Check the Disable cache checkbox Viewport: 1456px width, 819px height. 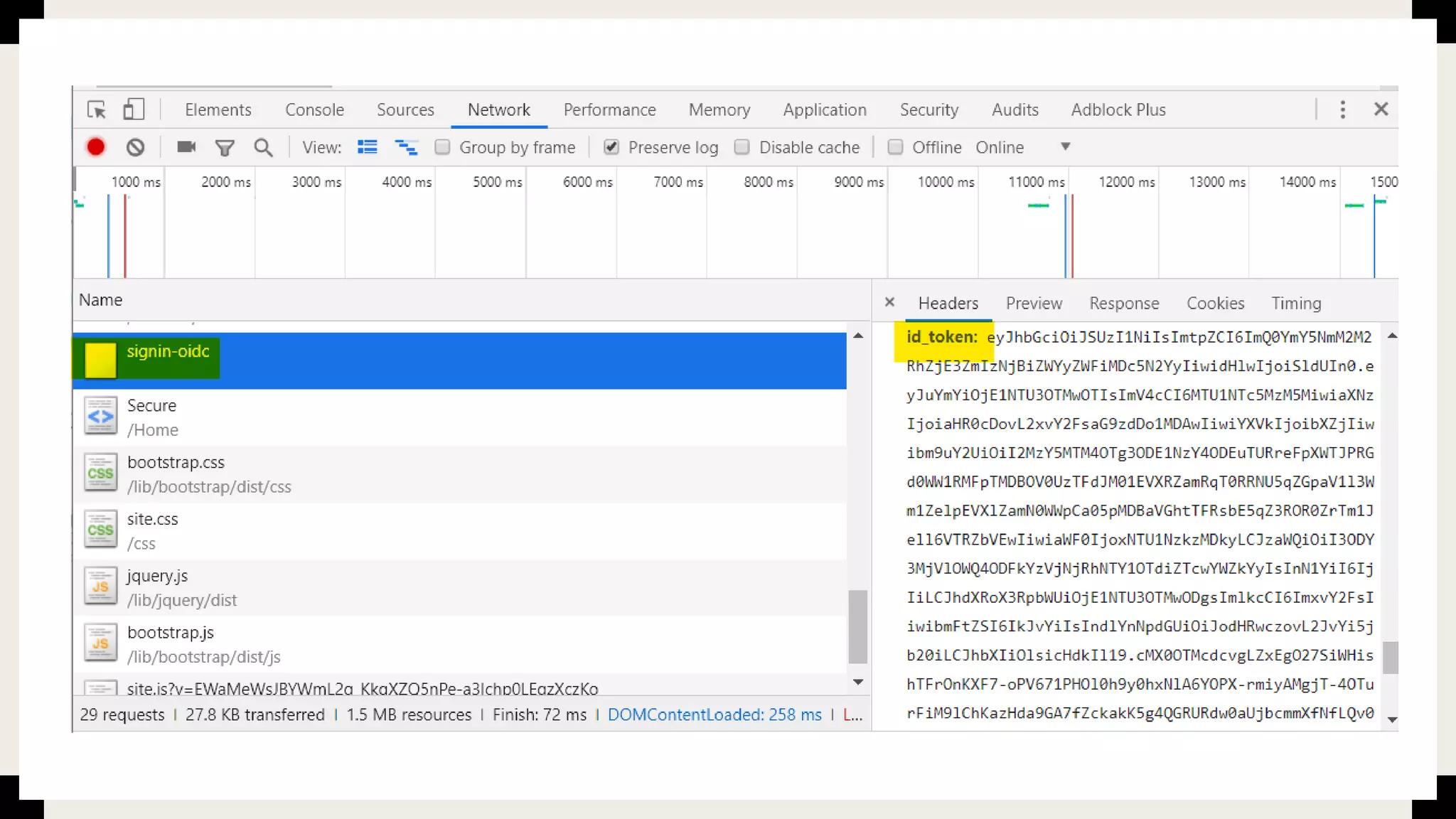click(742, 147)
